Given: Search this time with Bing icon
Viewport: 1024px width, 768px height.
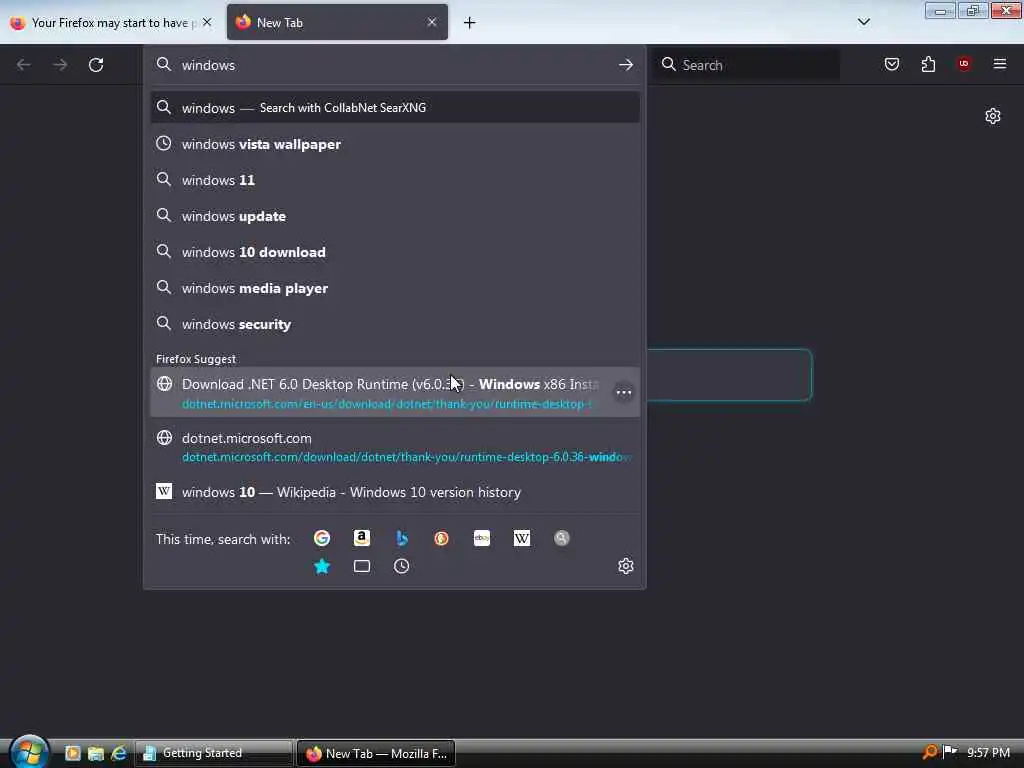Looking at the screenshot, I should pos(402,538).
